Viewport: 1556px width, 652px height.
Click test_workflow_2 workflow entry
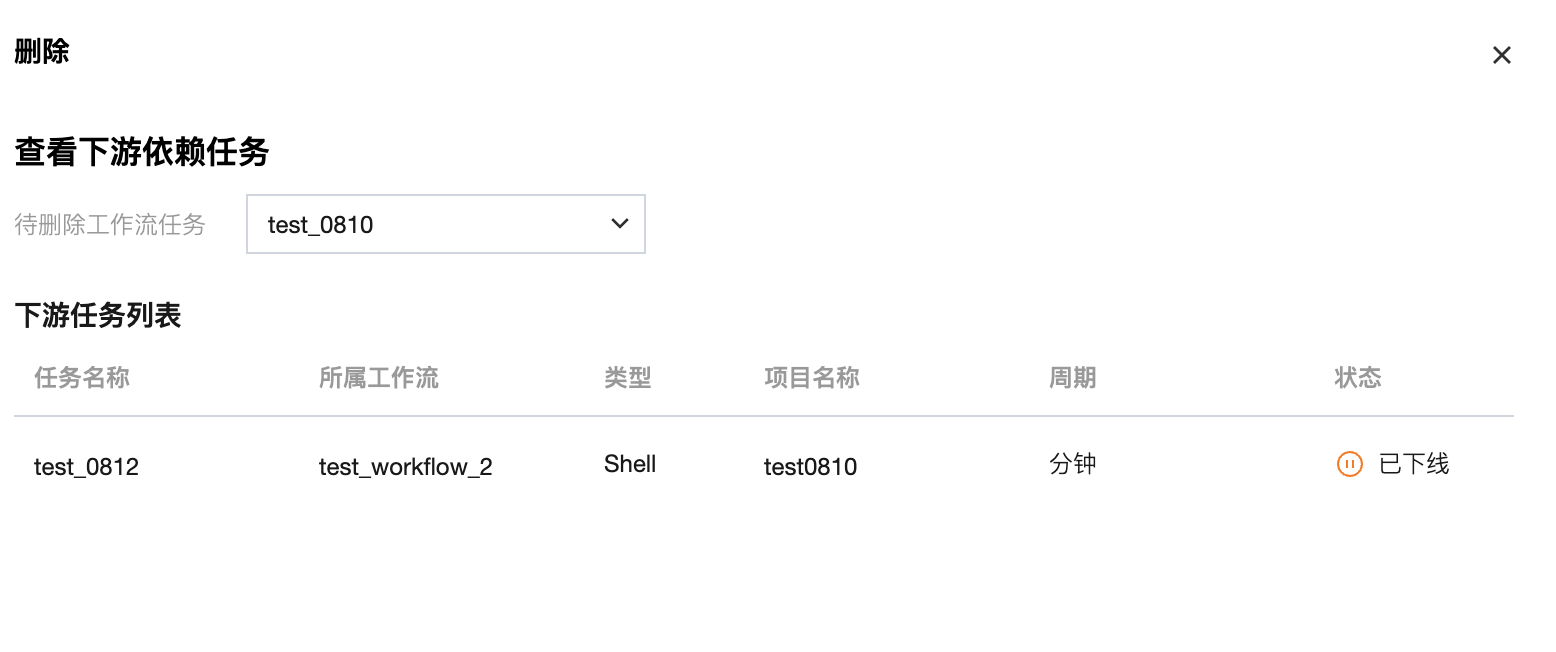[405, 466]
